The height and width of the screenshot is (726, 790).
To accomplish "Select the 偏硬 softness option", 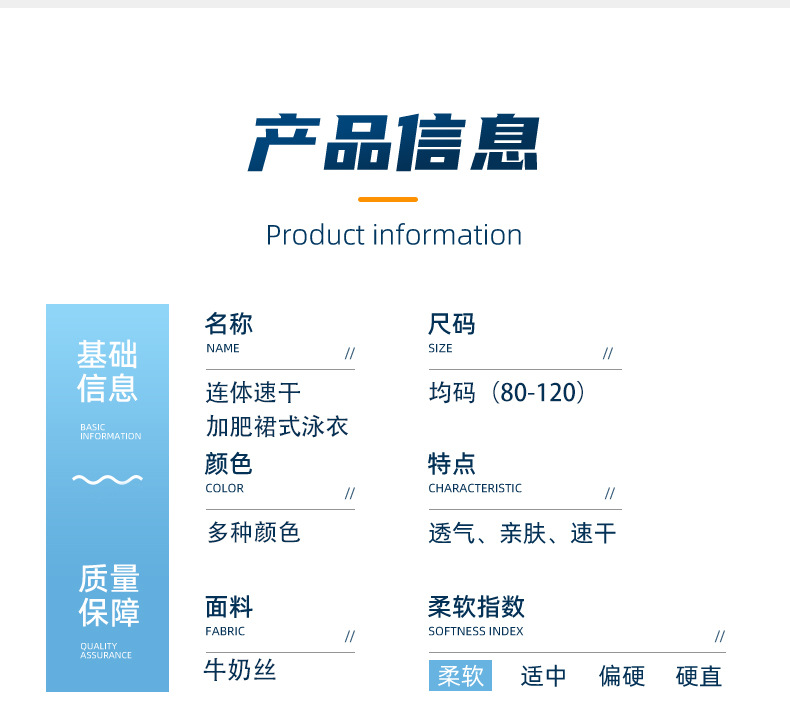I will 622,676.
